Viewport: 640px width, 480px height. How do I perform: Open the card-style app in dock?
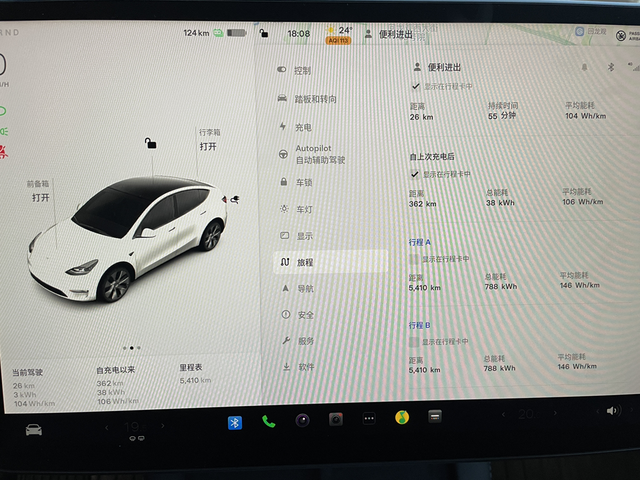pos(435,416)
